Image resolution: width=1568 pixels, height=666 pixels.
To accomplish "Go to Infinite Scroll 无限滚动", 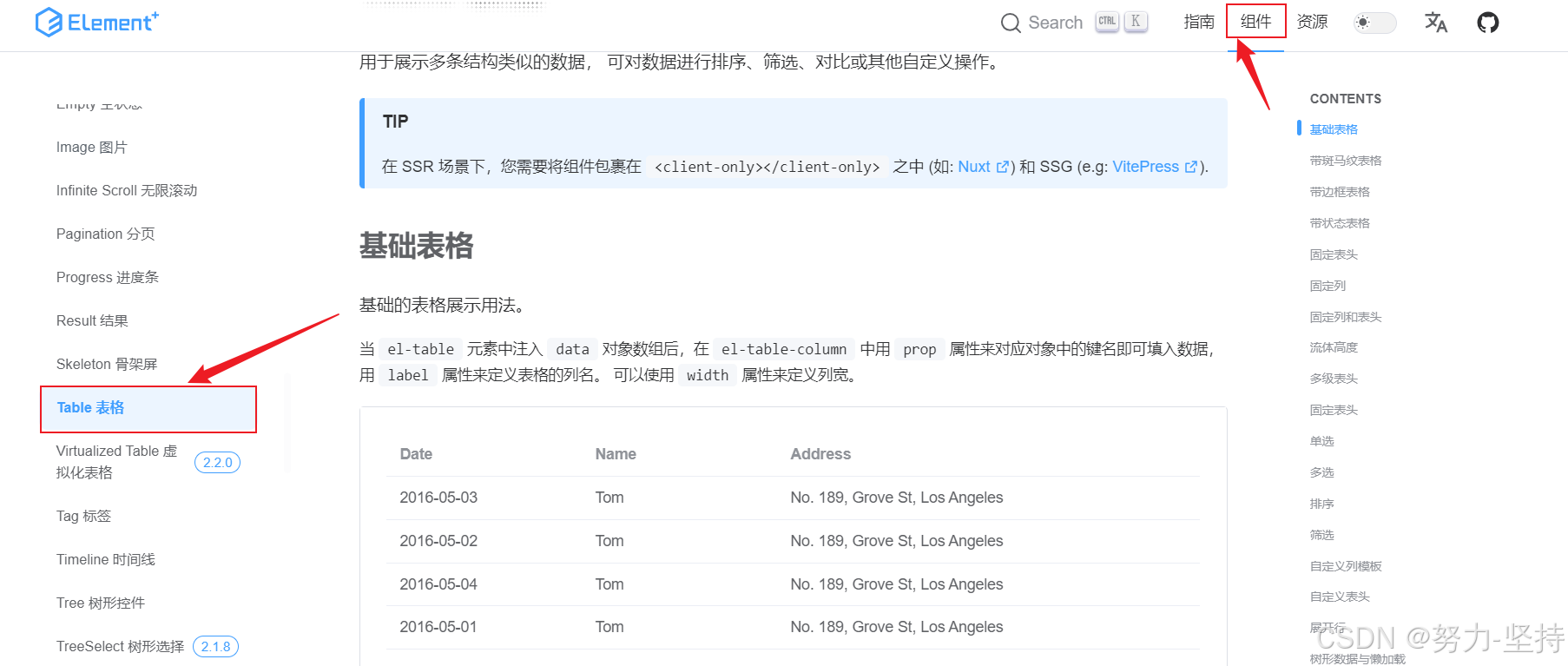I will pos(127,190).
